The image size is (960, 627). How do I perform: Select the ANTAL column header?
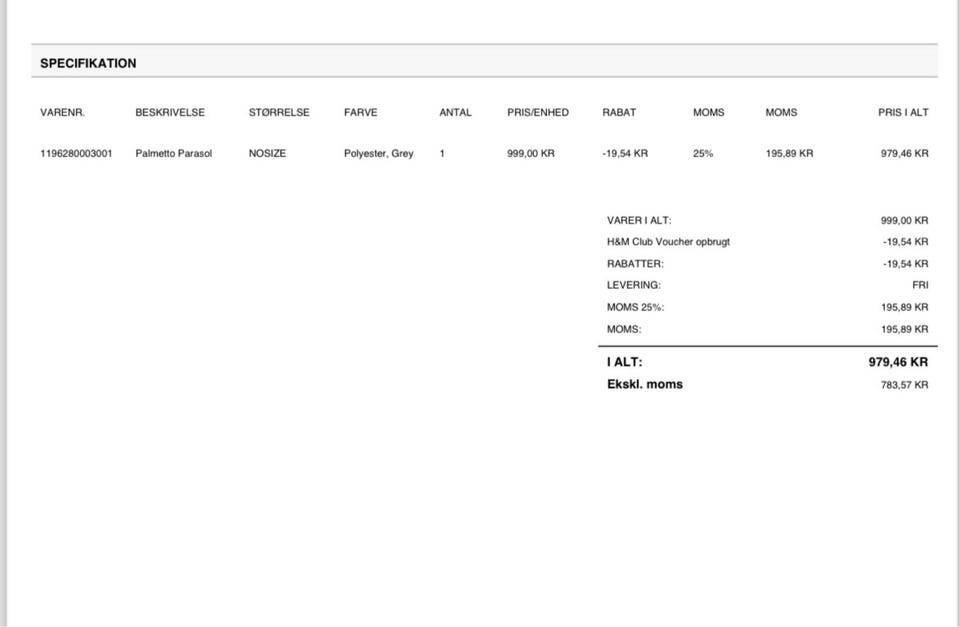(x=456, y=113)
